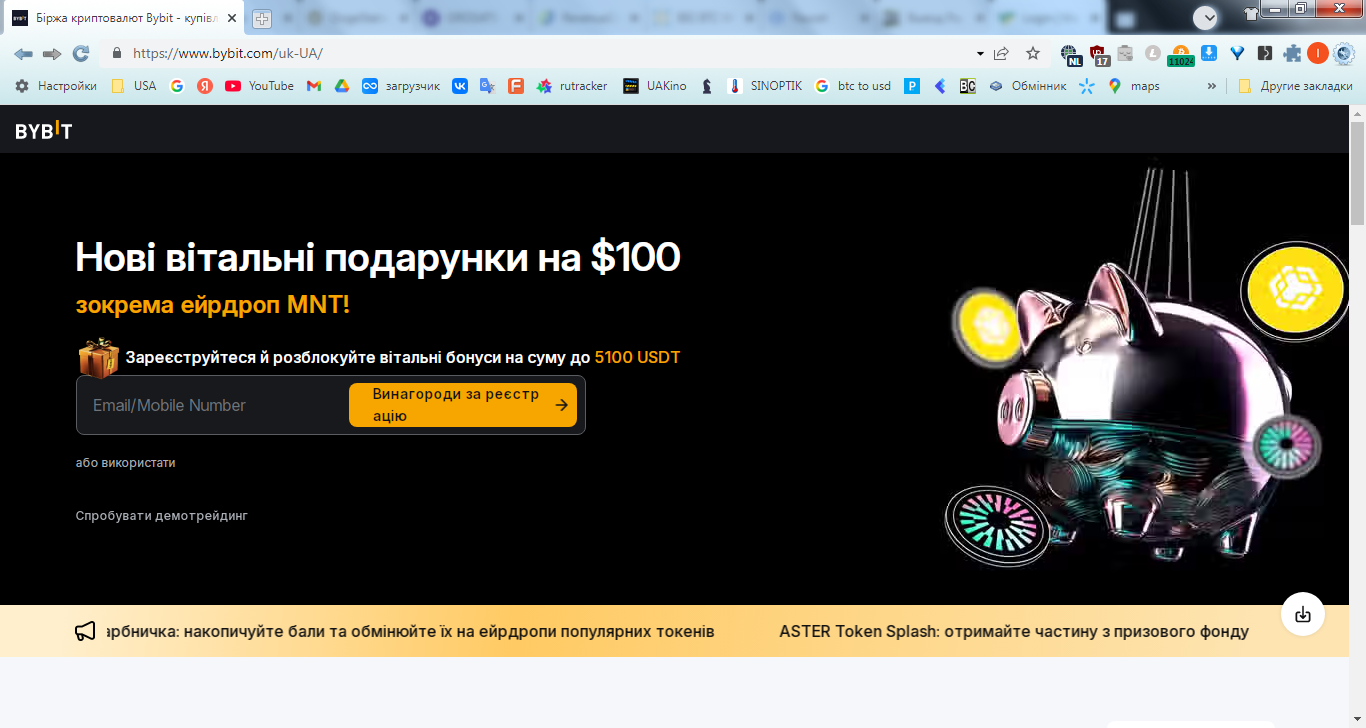Open the Google Drive bookmark icon
The image size is (1366, 728).
342,86
